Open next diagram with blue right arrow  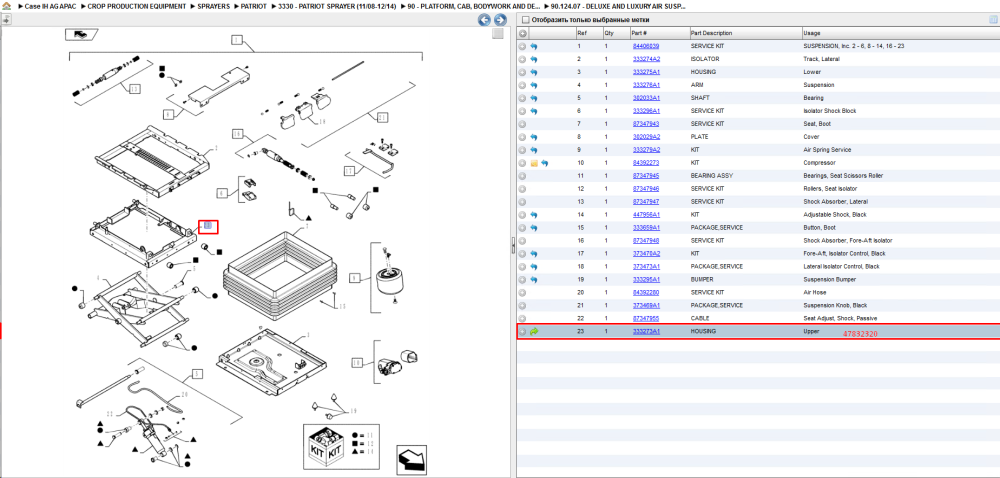point(500,20)
